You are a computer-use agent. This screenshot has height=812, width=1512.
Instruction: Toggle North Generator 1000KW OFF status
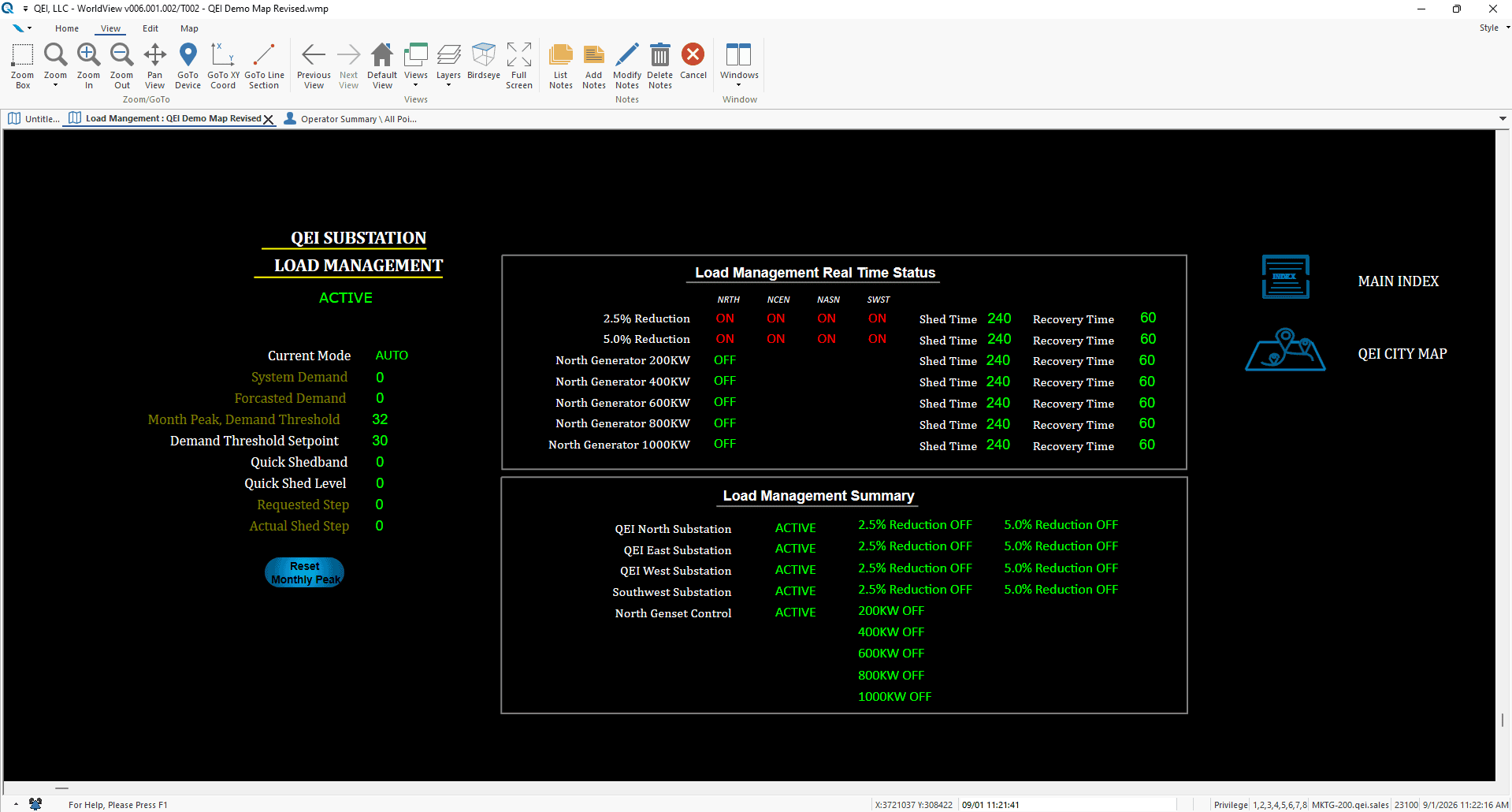pos(725,444)
